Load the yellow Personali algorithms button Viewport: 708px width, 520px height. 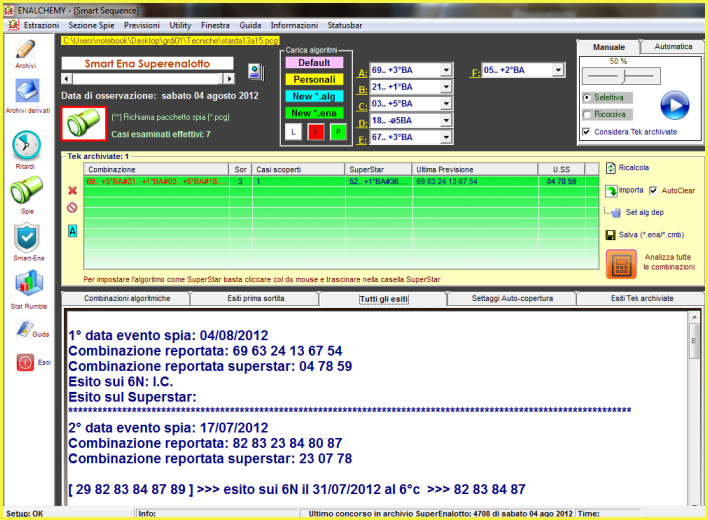314,79
